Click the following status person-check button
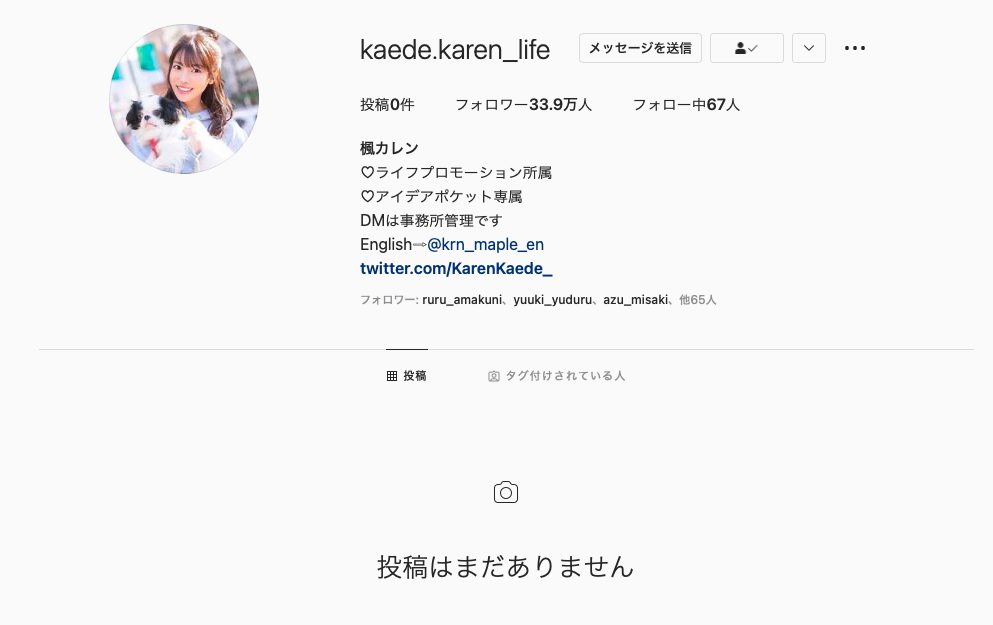Viewport: 993px width, 625px height. [x=747, y=48]
